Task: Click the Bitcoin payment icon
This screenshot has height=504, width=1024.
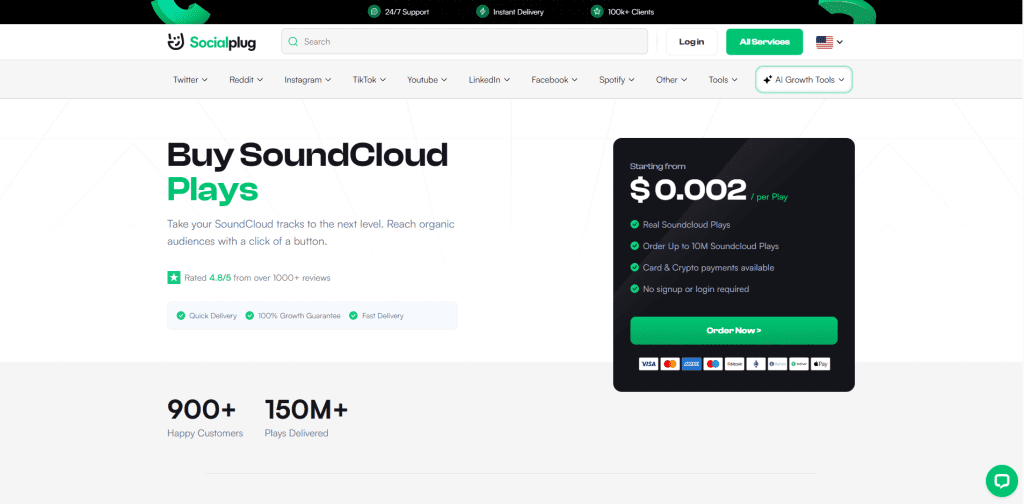Action: coord(734,364)
